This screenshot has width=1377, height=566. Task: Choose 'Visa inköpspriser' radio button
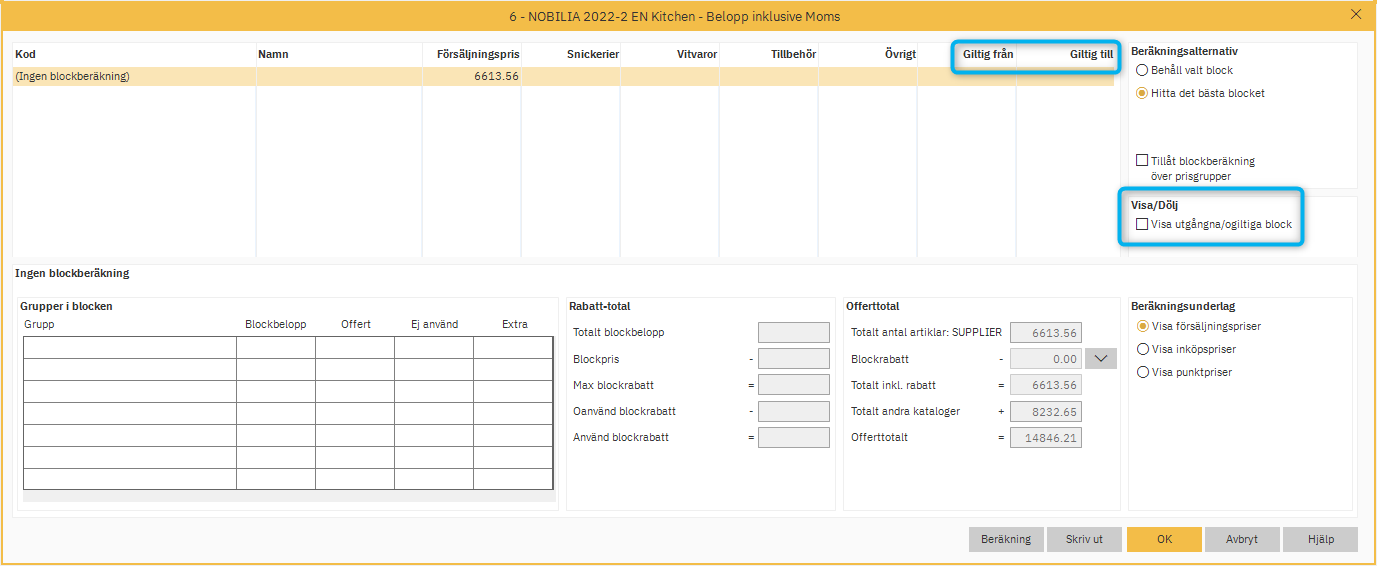(x=1142, y=349)
